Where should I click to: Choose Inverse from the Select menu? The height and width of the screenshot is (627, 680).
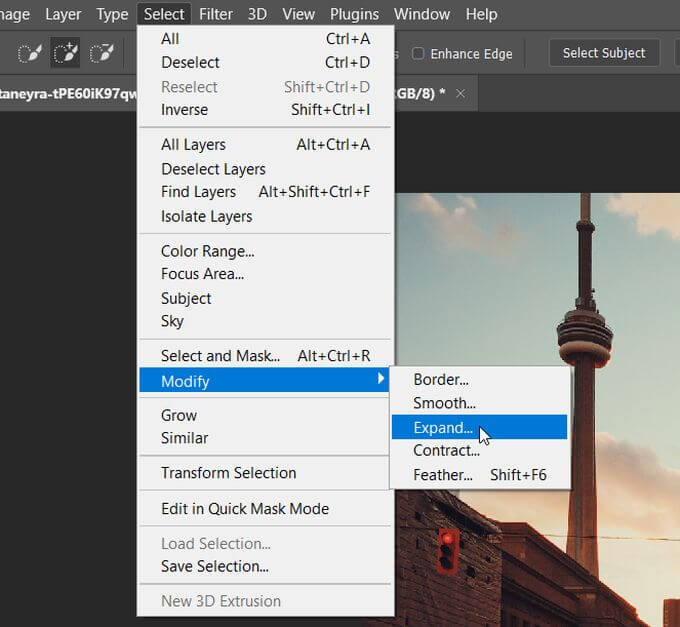coord(185,110)
